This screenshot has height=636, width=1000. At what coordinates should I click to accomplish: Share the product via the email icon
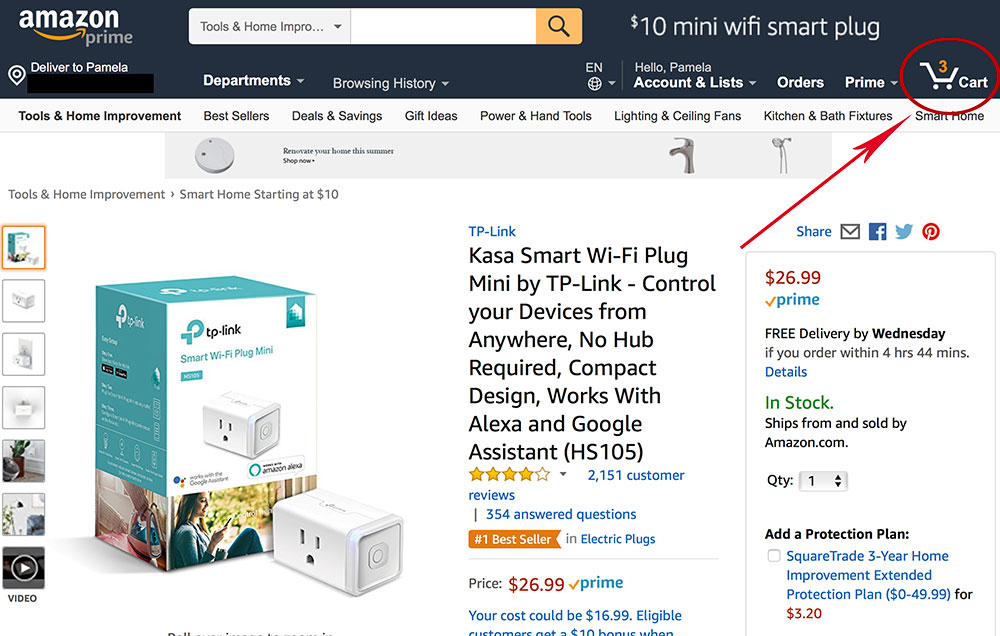[850, 231]
